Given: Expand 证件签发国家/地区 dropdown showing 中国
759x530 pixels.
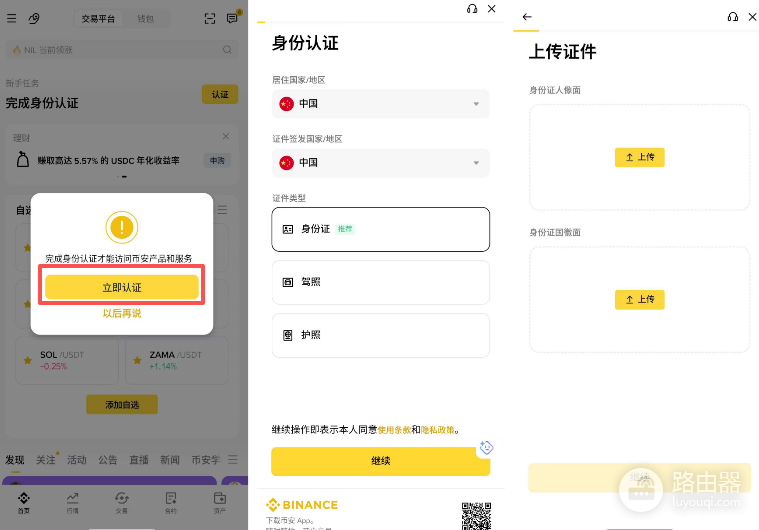Looking at the screenshot, I should click(380, 163).
